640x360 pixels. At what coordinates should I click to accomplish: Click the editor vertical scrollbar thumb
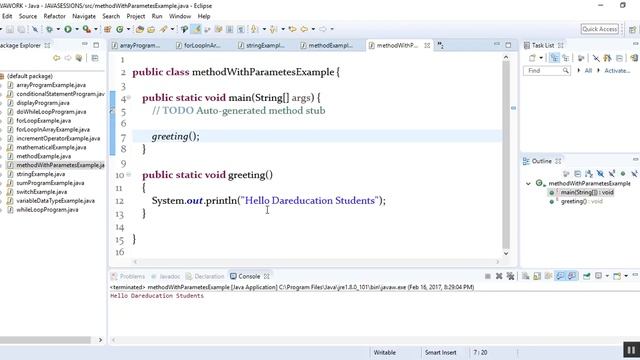point(506,155)
